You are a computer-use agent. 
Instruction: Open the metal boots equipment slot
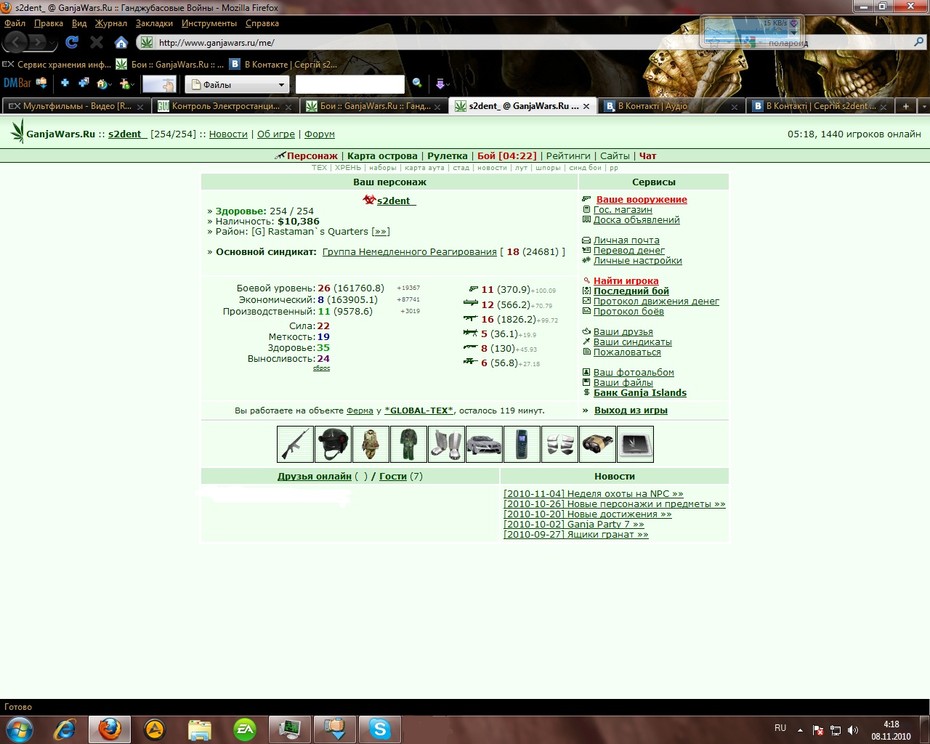tap(446, 444)
